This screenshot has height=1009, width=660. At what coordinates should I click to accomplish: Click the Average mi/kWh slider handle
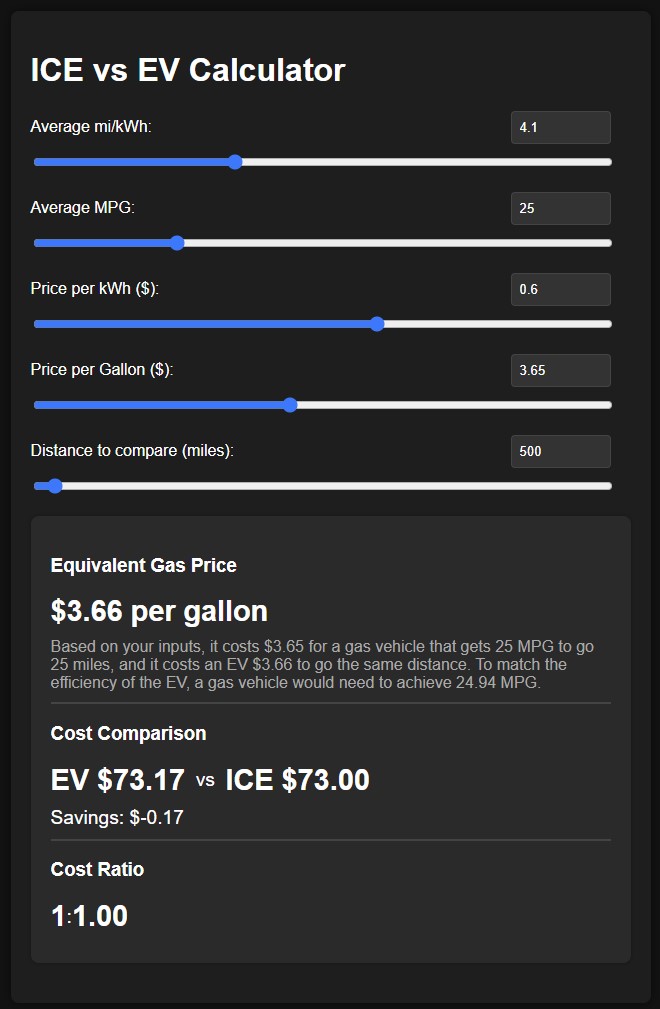click(x=235, y=161)
